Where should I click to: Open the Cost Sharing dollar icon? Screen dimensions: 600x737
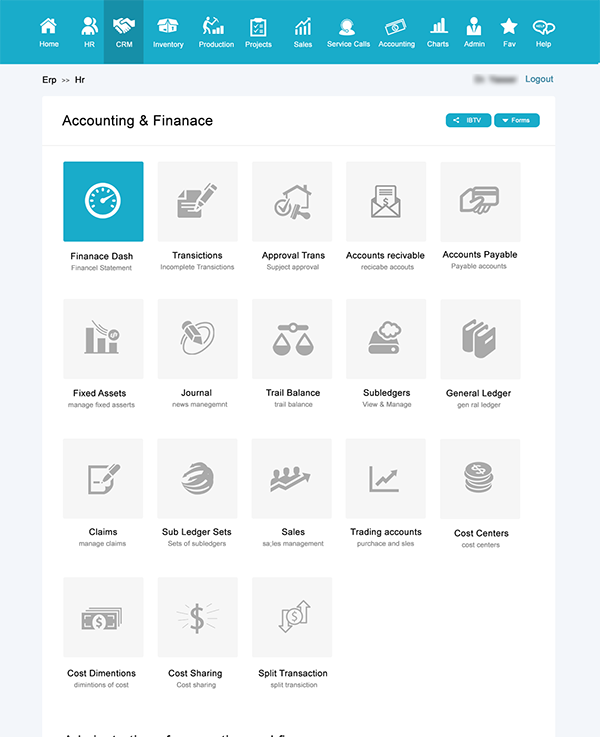pyautogui.click(x=197, y=617)
